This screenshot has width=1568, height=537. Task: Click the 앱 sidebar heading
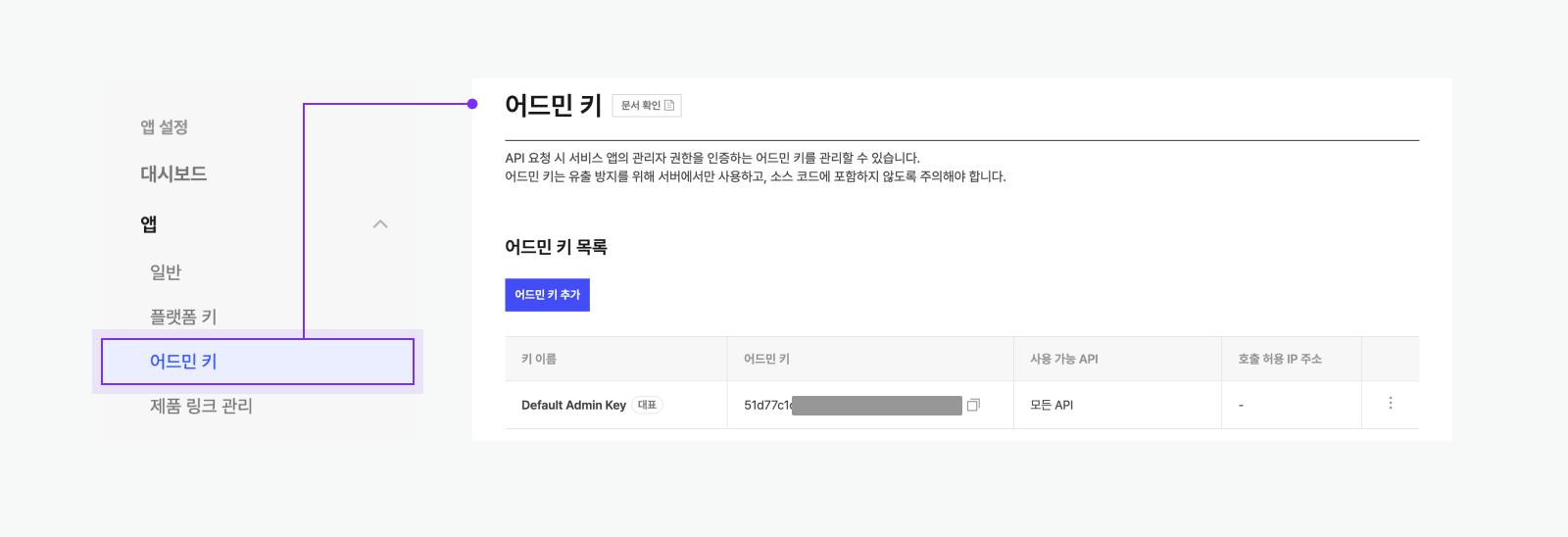pyautogui.click(x=149, y=224)
